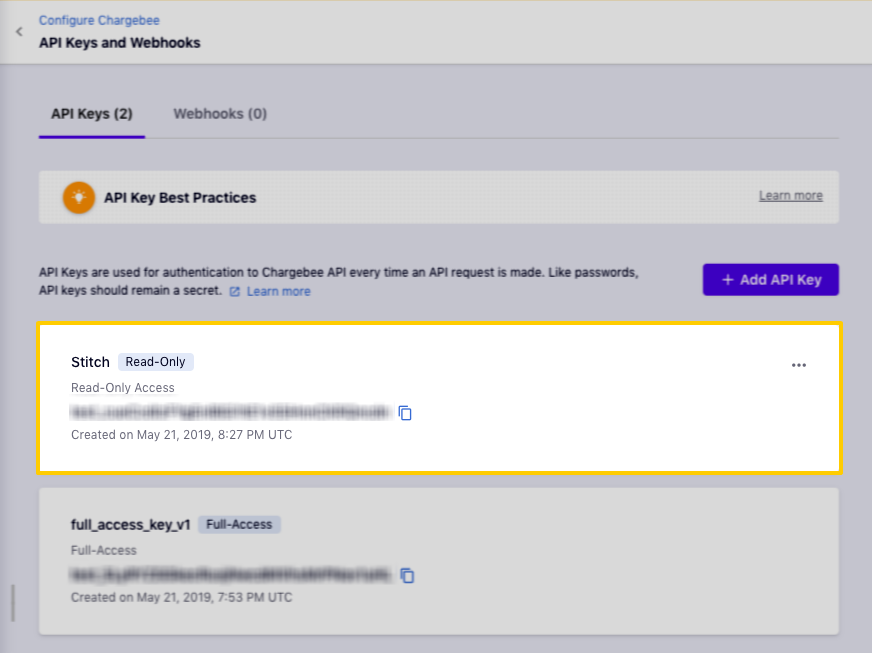Copy the full_access_key_v1 API key
Image resolution: width=872 pixels, height=653 pixels.
pos(407,575)
